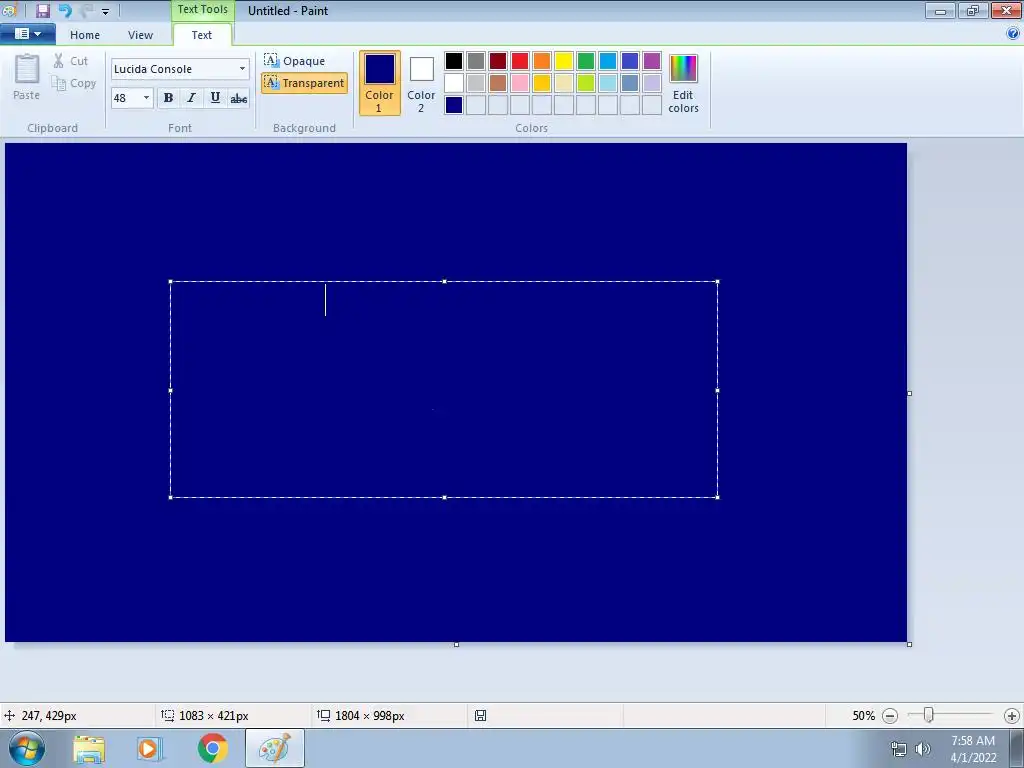1024x768 pixels.
Task: Open the Paint file menu button
Action: pyautogui.click(x=27, y=34)
